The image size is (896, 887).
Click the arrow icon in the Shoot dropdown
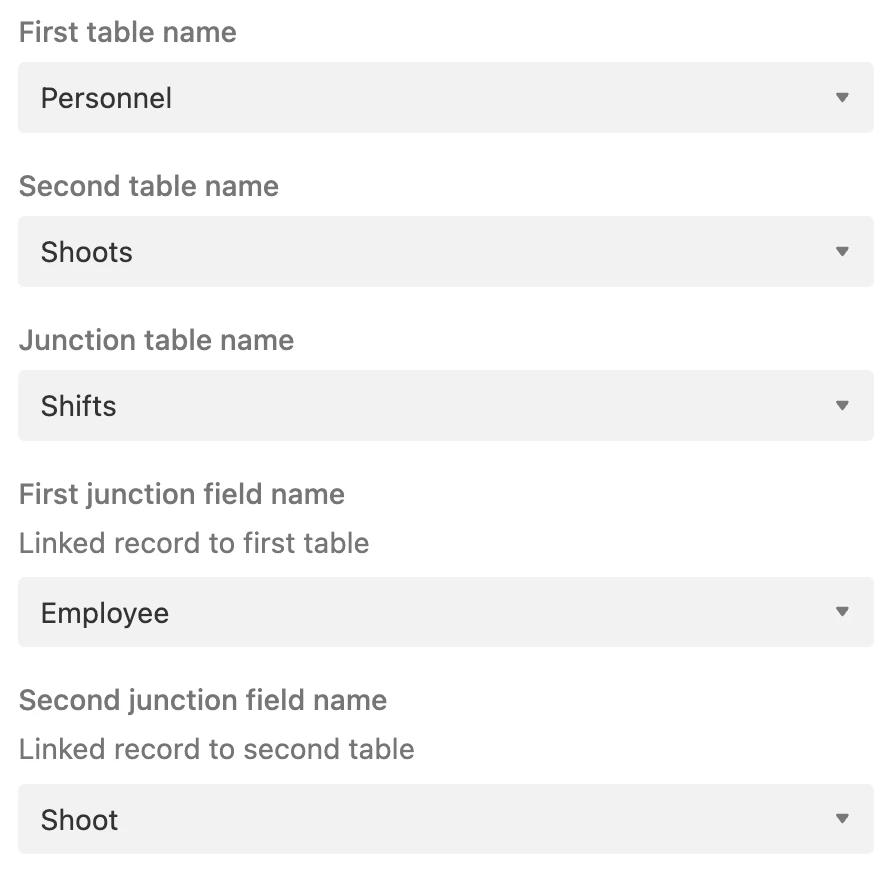coord(842,819)
